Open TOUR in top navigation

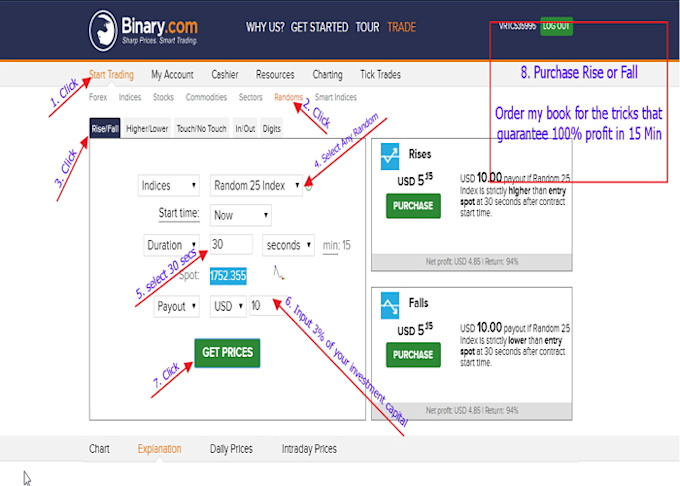(367, 27)
